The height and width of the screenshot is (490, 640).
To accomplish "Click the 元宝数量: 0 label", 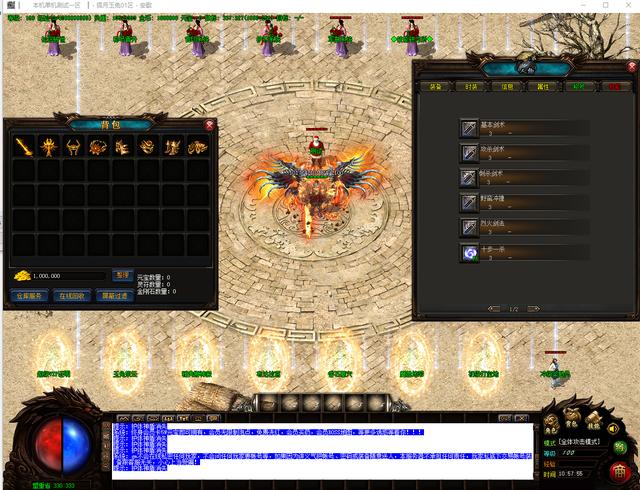I will (x=154, y=277).
